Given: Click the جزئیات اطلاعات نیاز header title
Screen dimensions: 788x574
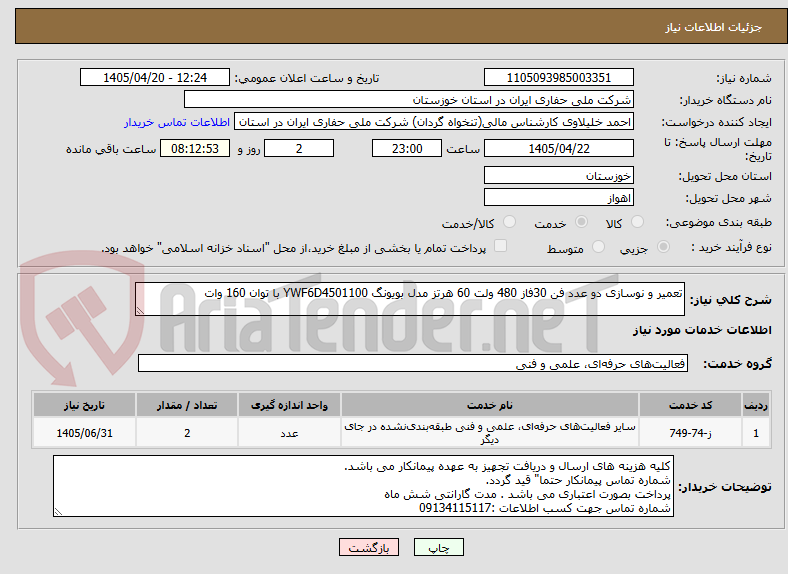Looking at the screenshot, I should click(713, 27).
